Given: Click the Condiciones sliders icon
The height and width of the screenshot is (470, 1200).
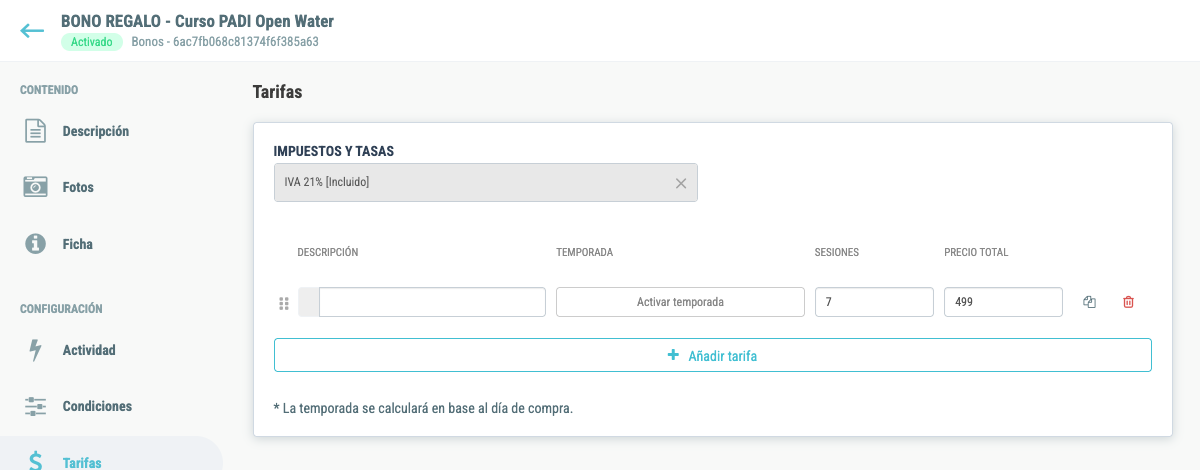Looking at the screenshot, I should pyautogui.click(x=36, y=406).
